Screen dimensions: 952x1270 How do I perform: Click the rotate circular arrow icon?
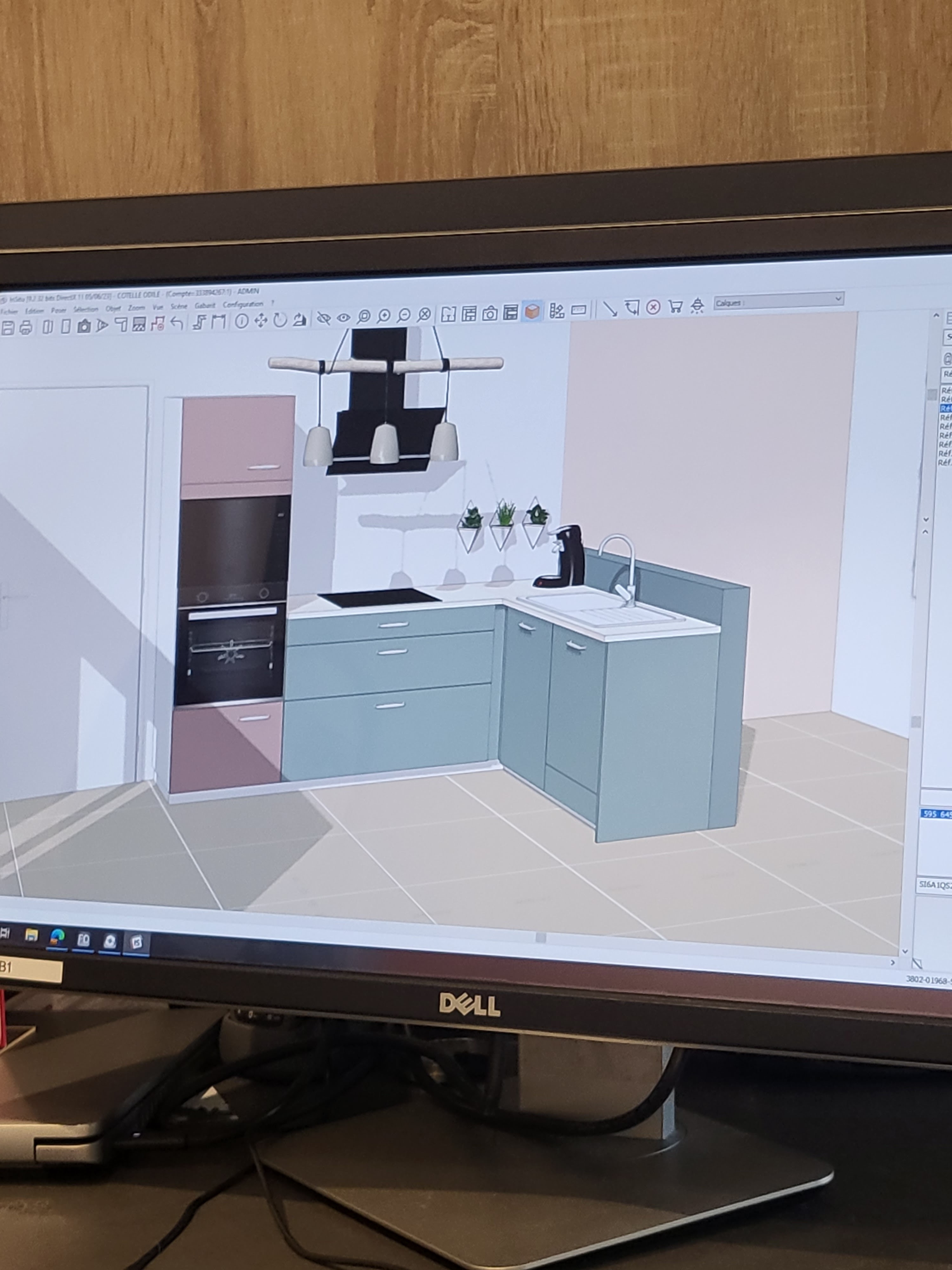pos(280,320)
